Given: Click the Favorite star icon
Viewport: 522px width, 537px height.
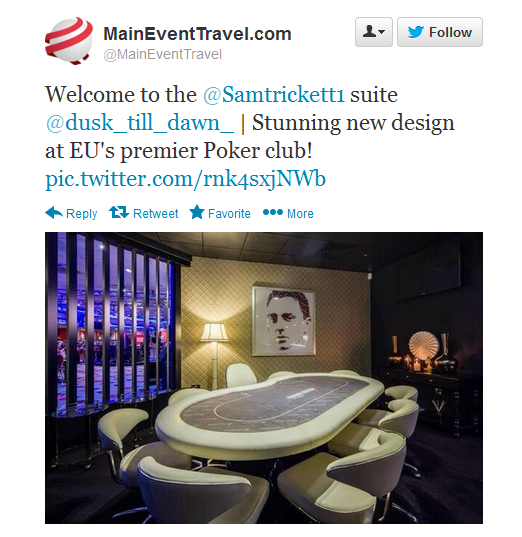Looking at the screenshot, I should coord(197,212).
